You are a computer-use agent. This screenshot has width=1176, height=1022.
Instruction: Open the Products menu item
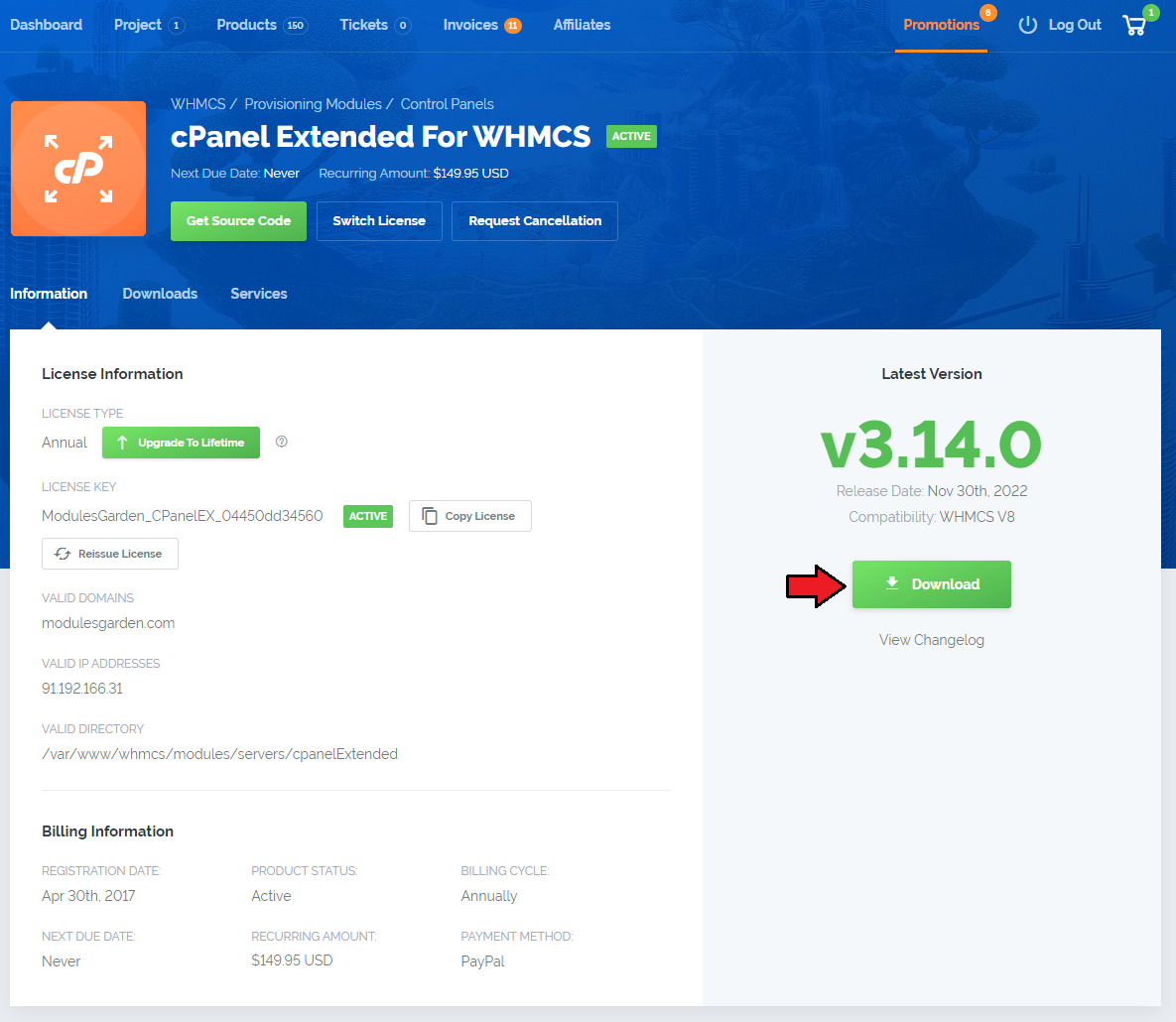(x=247, y=25)
